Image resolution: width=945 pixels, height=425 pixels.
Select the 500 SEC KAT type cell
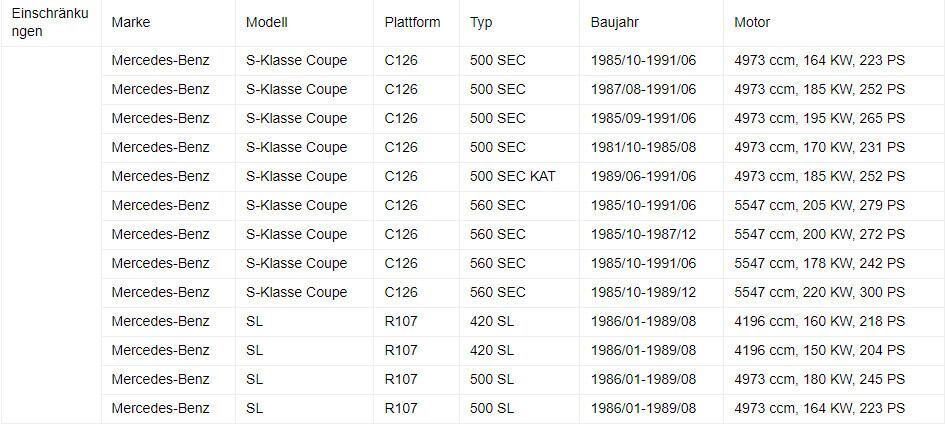(512, 176)
